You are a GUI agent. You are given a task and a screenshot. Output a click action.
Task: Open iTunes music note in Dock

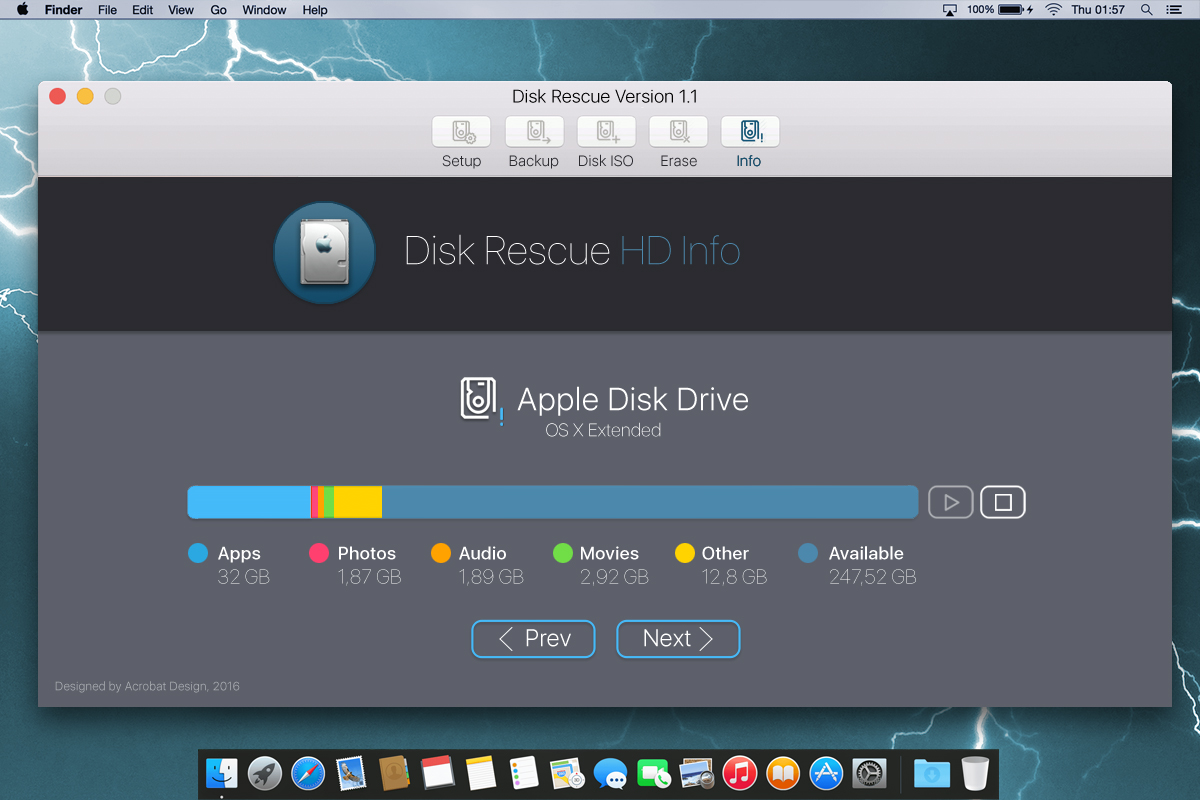coord(740,773)
